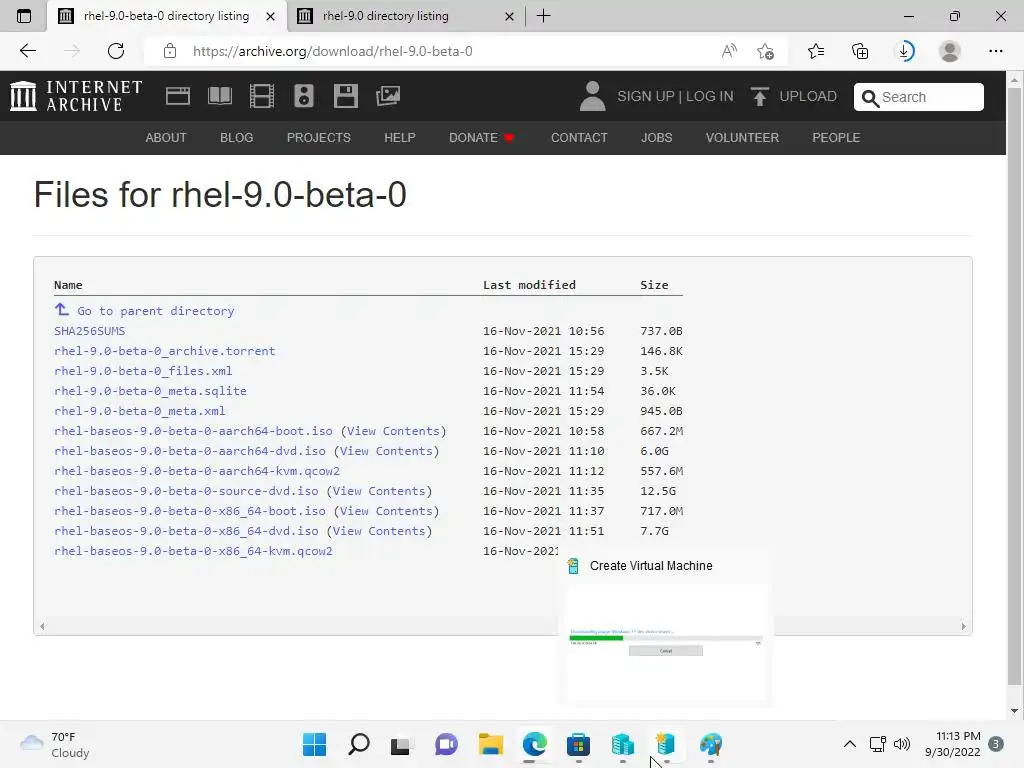Viewport: 1024px width, 768px height.
Task: Open browser Settings and more menu
Action: coord(995,51)
